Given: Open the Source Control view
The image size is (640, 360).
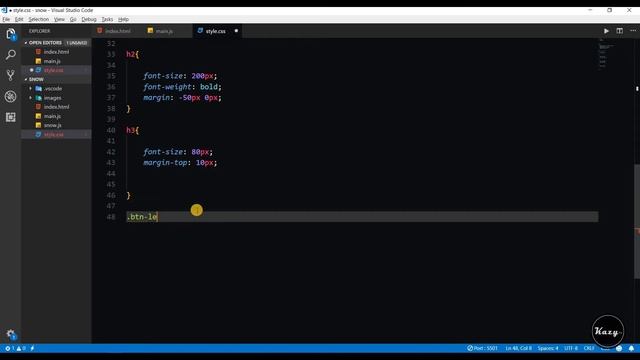Looking at the screenshot, I should (x=11, y=75).
